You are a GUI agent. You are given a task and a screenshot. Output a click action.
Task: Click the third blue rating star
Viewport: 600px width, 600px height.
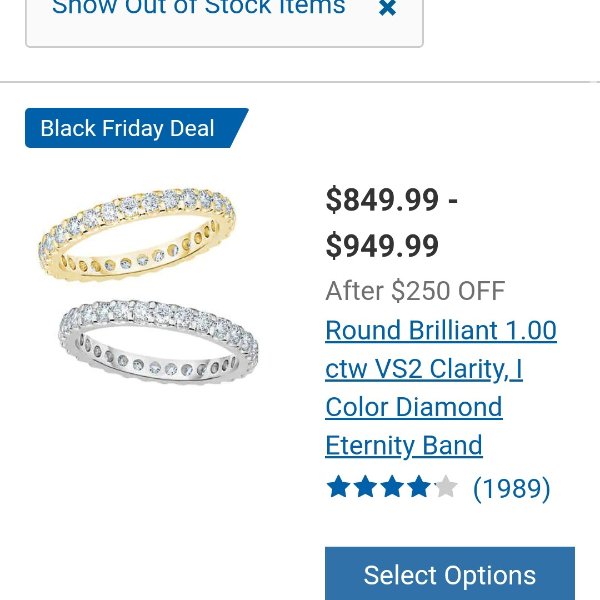pyautogui.click(x=392, y=487)
